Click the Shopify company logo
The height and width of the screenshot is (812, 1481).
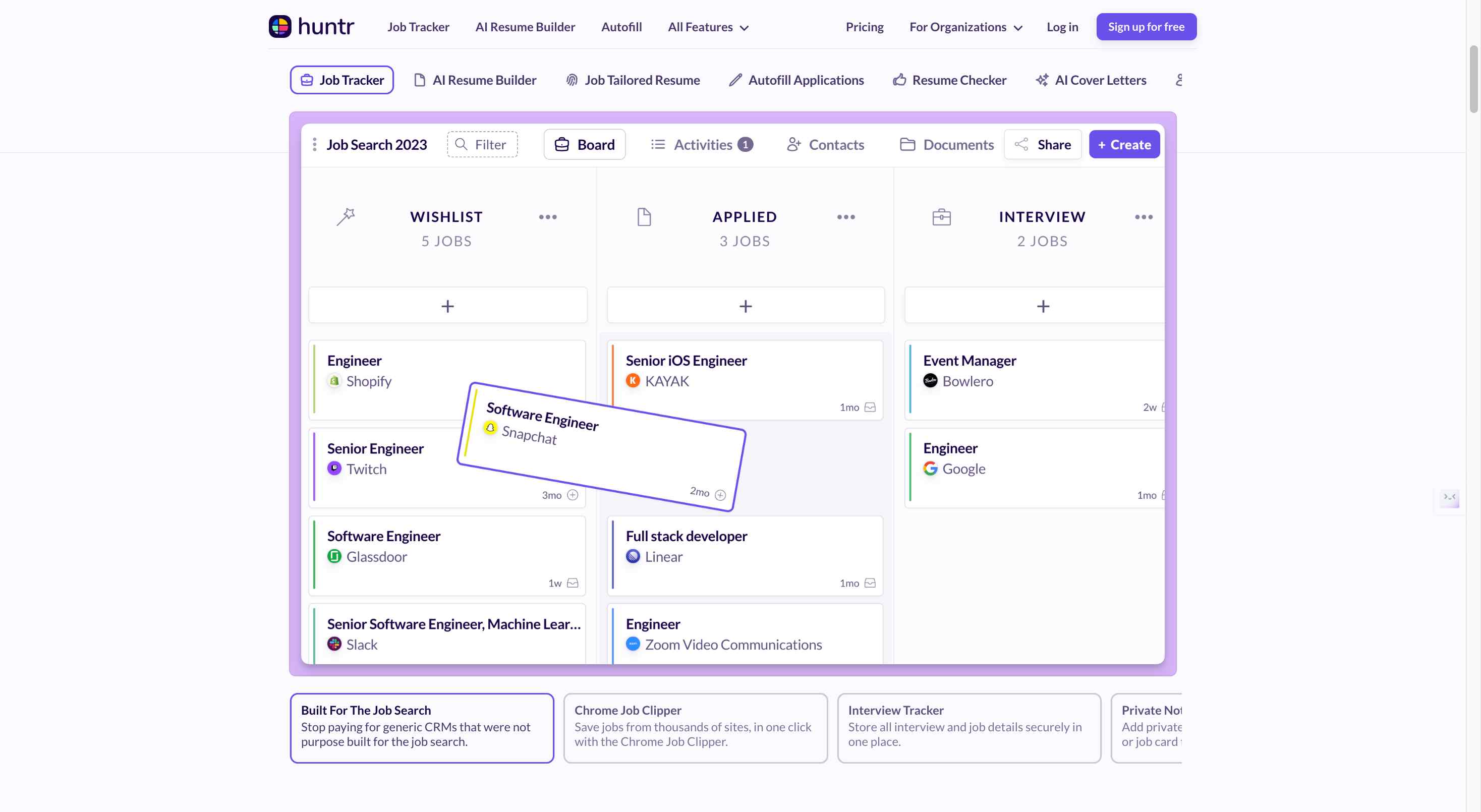pos(334,380)
